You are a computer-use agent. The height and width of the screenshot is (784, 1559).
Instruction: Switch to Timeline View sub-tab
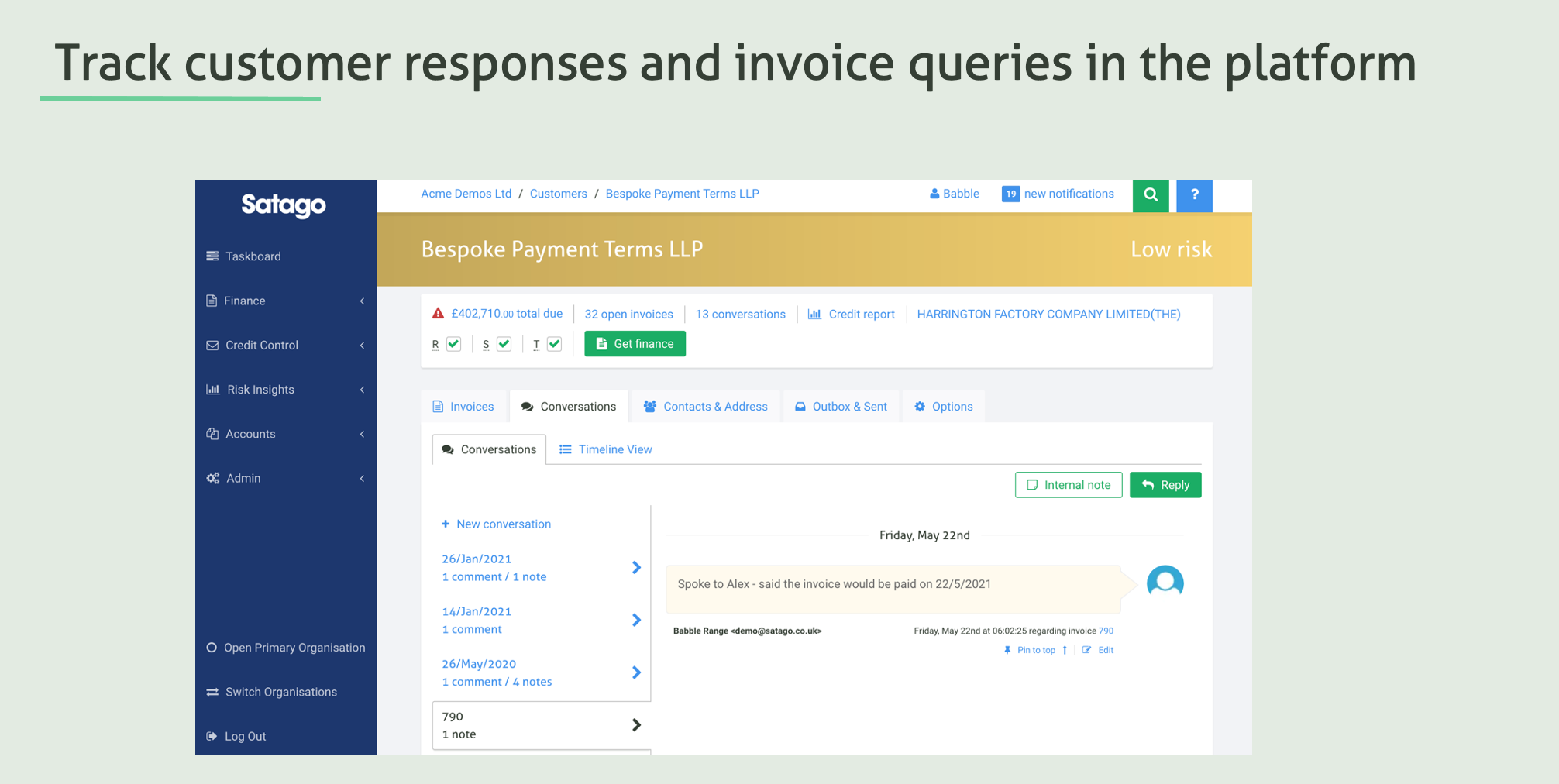(x=606, y=449)
